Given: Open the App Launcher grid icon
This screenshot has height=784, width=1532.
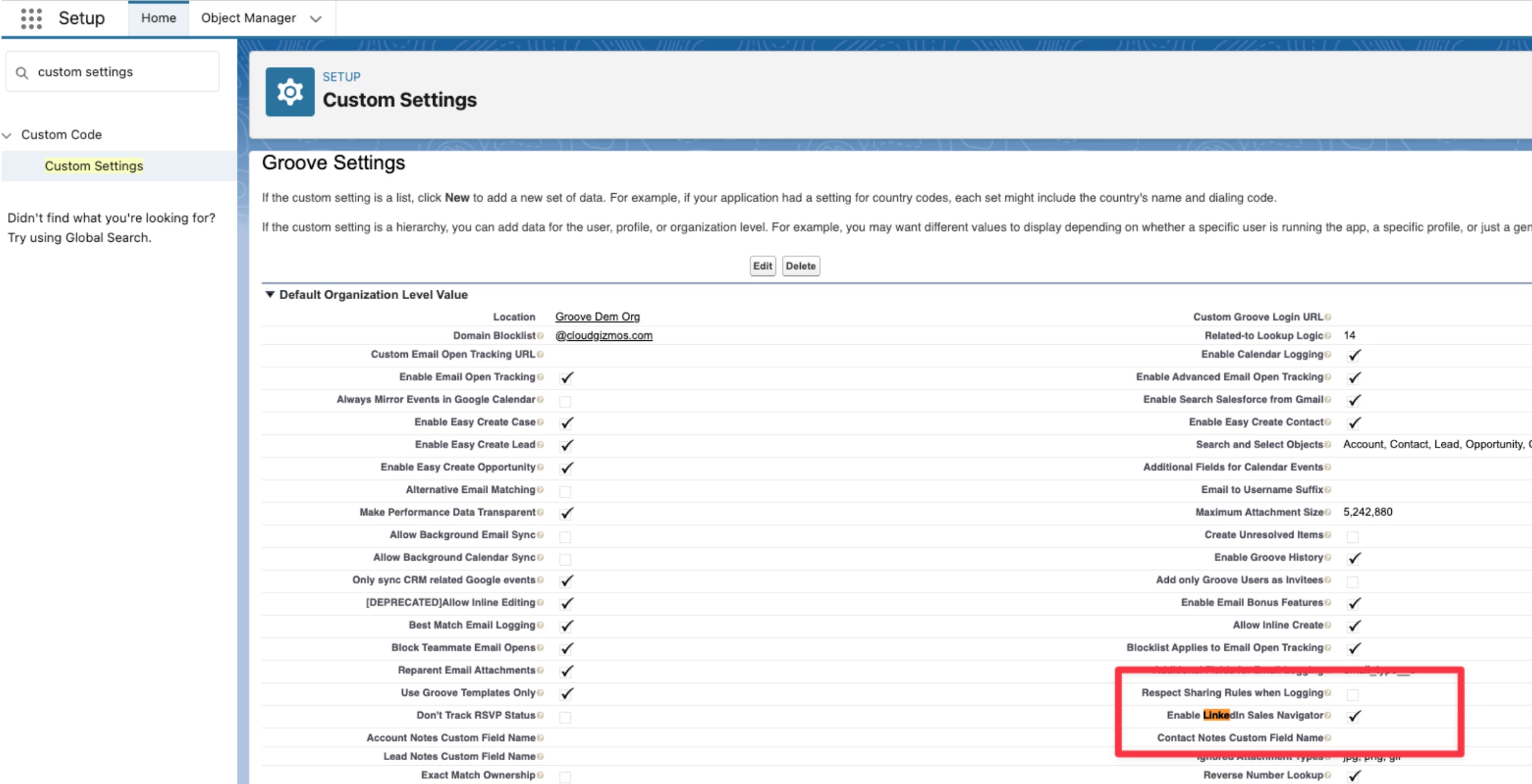Looking at the screenshot, I should (x=31, y=18).
